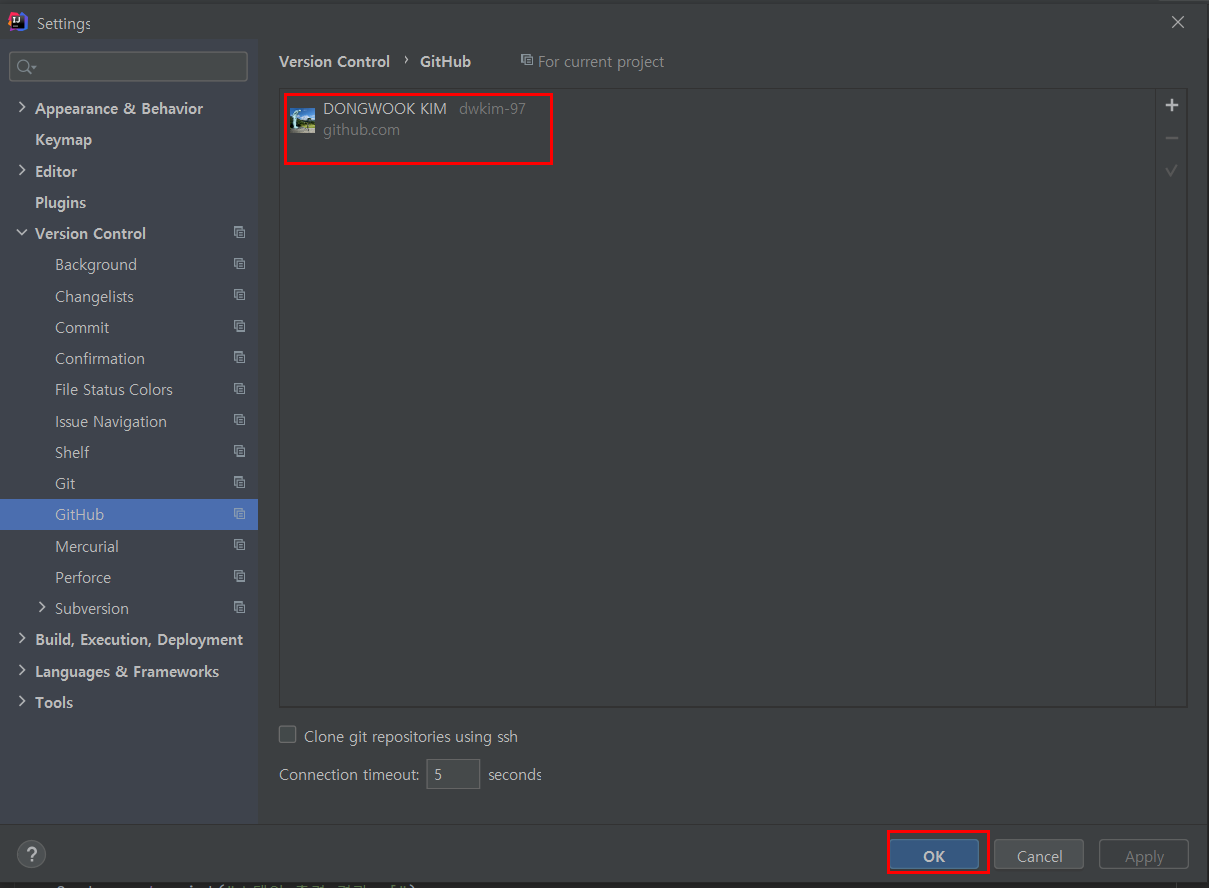Open Confirmation settings page
The width and height of the screenshot is (1209, 888).
(x=100, y=358)
